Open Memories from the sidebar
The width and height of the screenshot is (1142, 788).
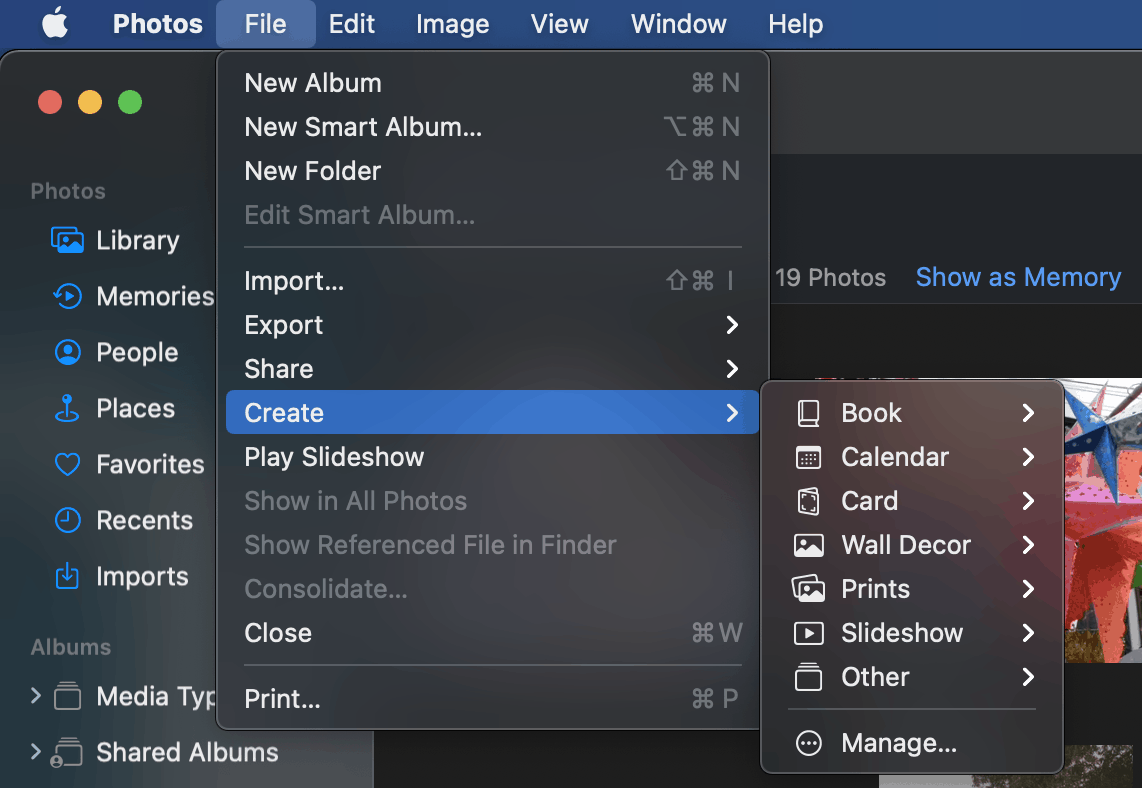(67, 296)
